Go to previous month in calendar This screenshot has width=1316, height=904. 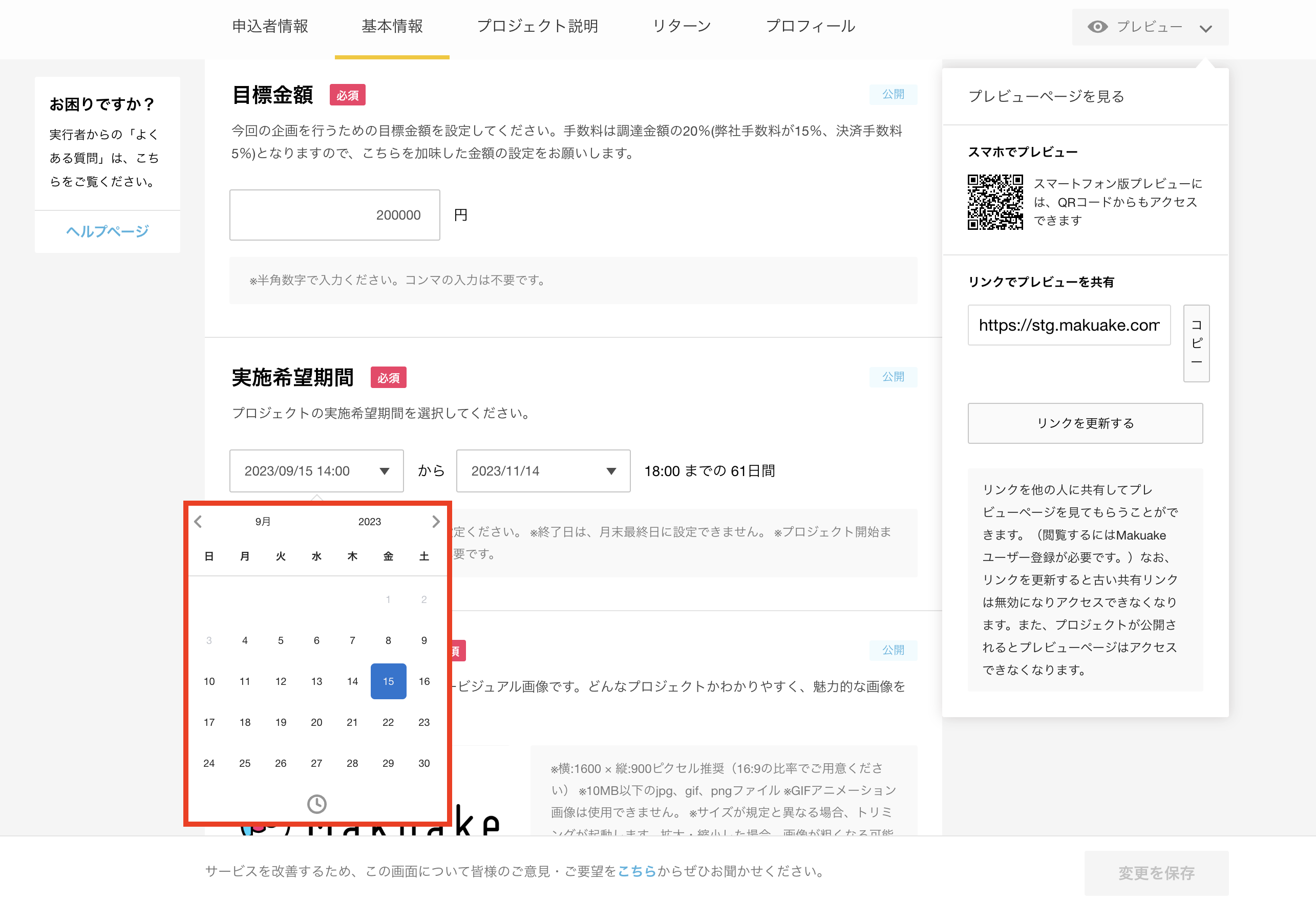198,521
